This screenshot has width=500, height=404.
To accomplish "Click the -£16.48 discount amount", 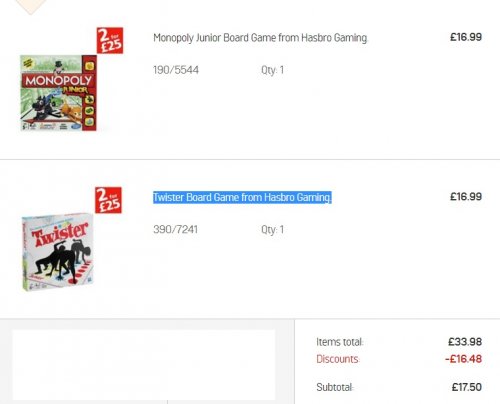I will pos(463,359).
